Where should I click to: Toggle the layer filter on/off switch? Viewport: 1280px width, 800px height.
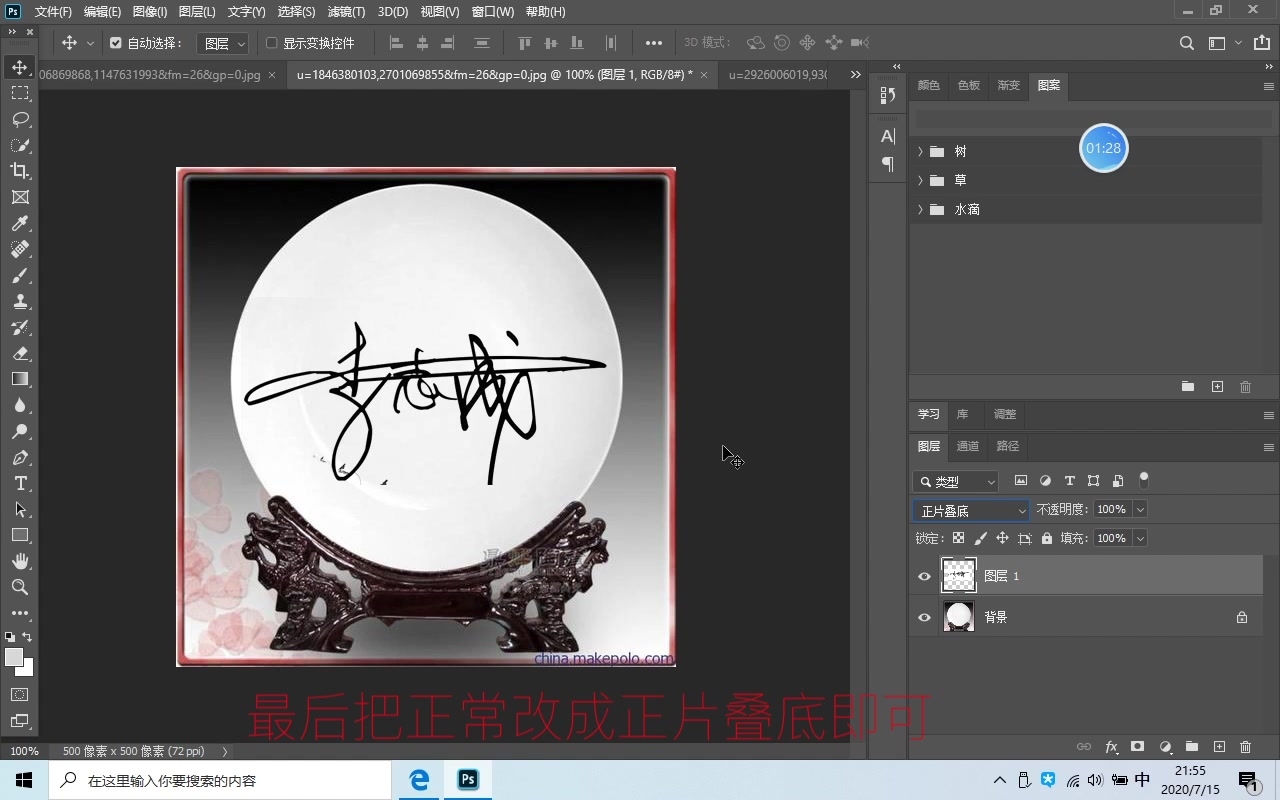(x=1144, y=479)
